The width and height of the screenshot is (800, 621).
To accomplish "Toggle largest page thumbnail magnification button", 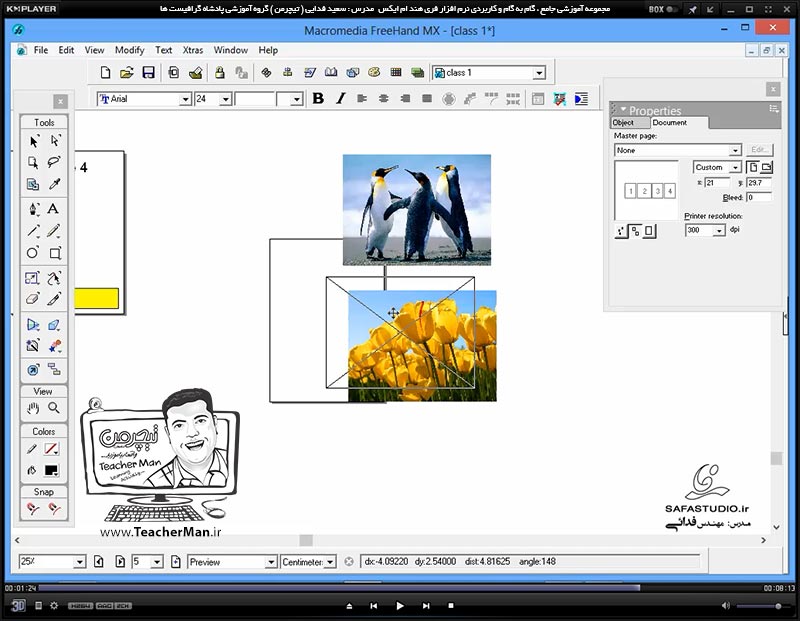I will 648,232.
